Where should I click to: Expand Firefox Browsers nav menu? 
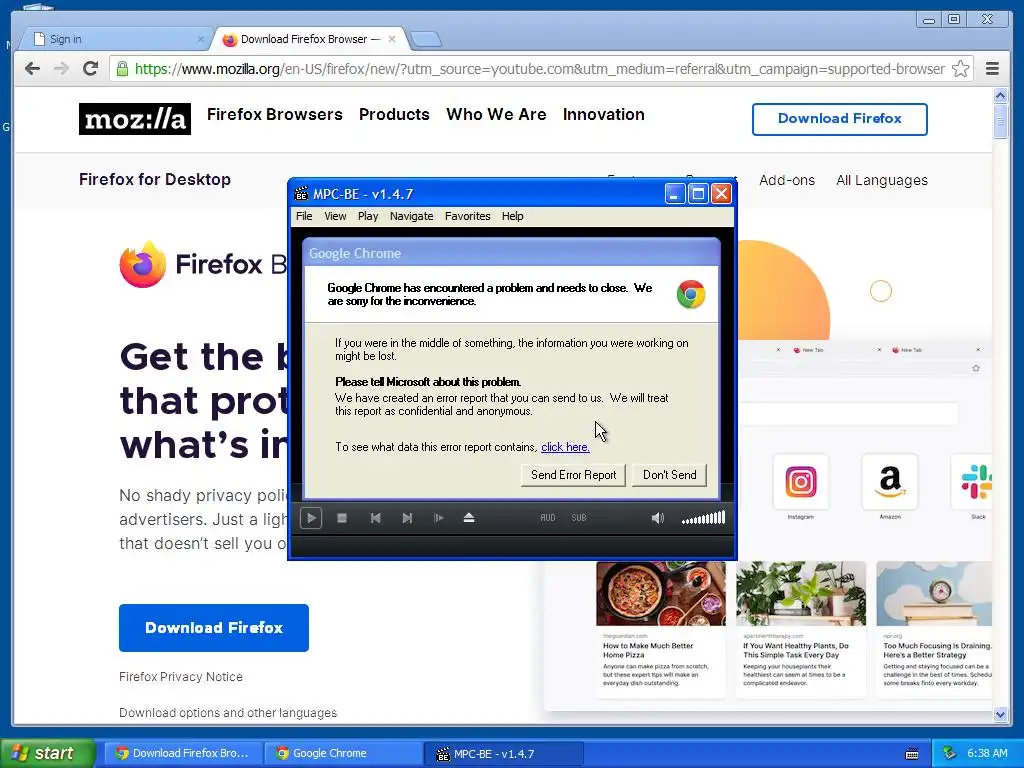click(x=274, y=114)
